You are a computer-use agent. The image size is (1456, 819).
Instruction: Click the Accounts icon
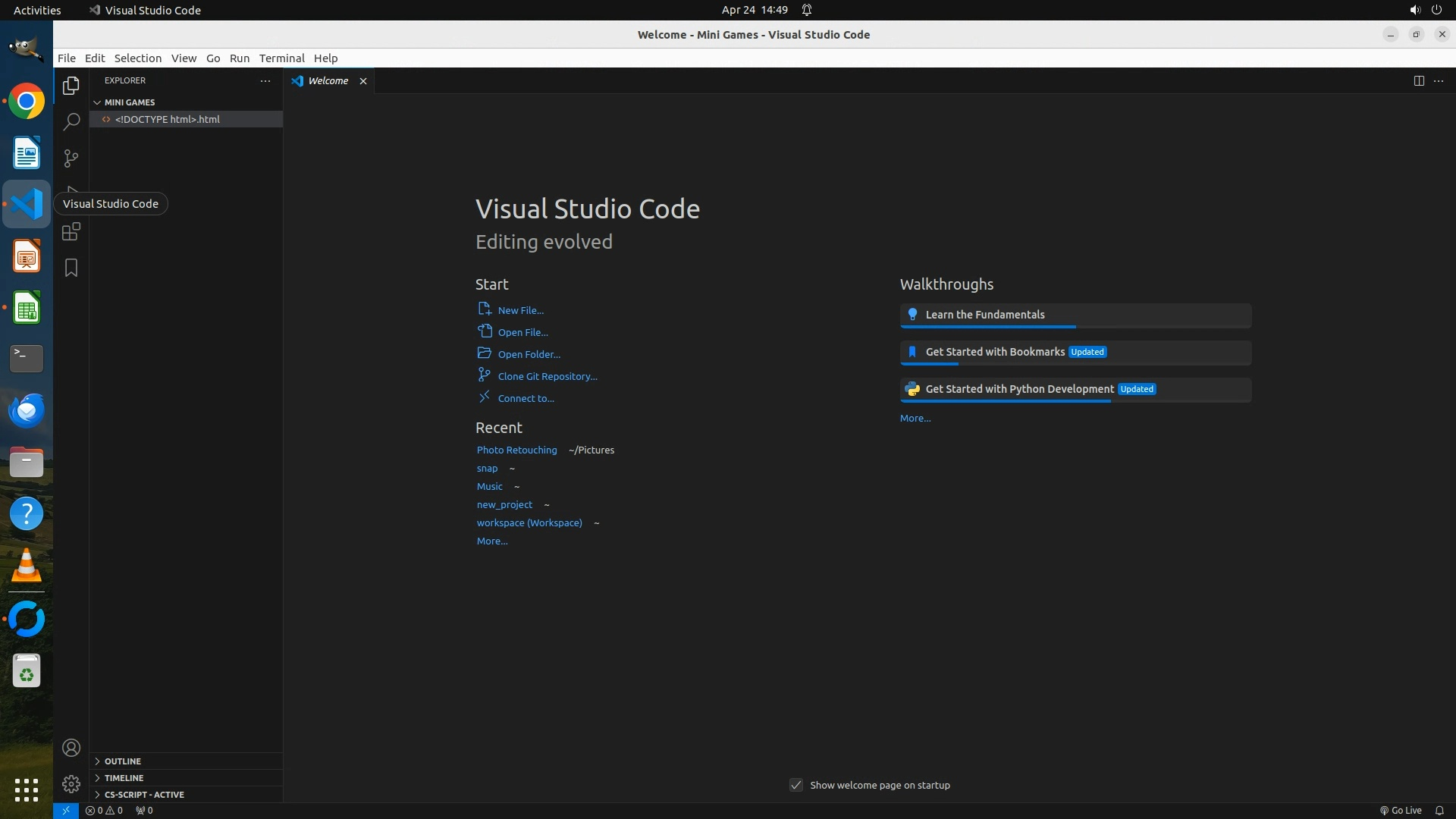pos(71,748)
